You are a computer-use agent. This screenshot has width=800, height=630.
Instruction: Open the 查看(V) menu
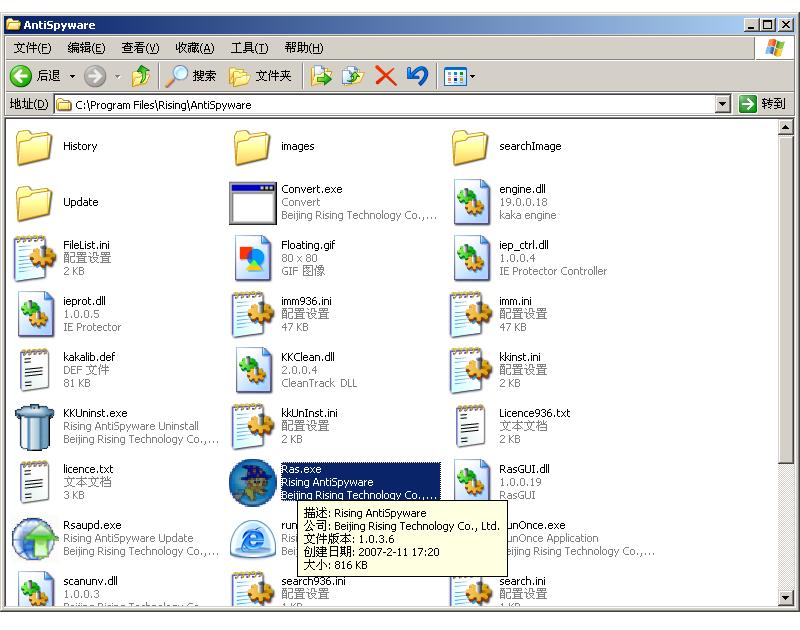point(140,48)
